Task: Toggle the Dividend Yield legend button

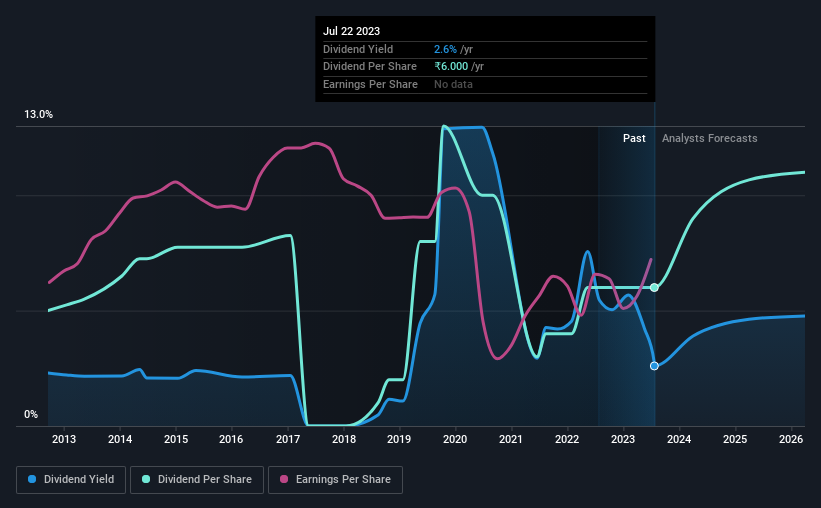Action: click(71, 480)
